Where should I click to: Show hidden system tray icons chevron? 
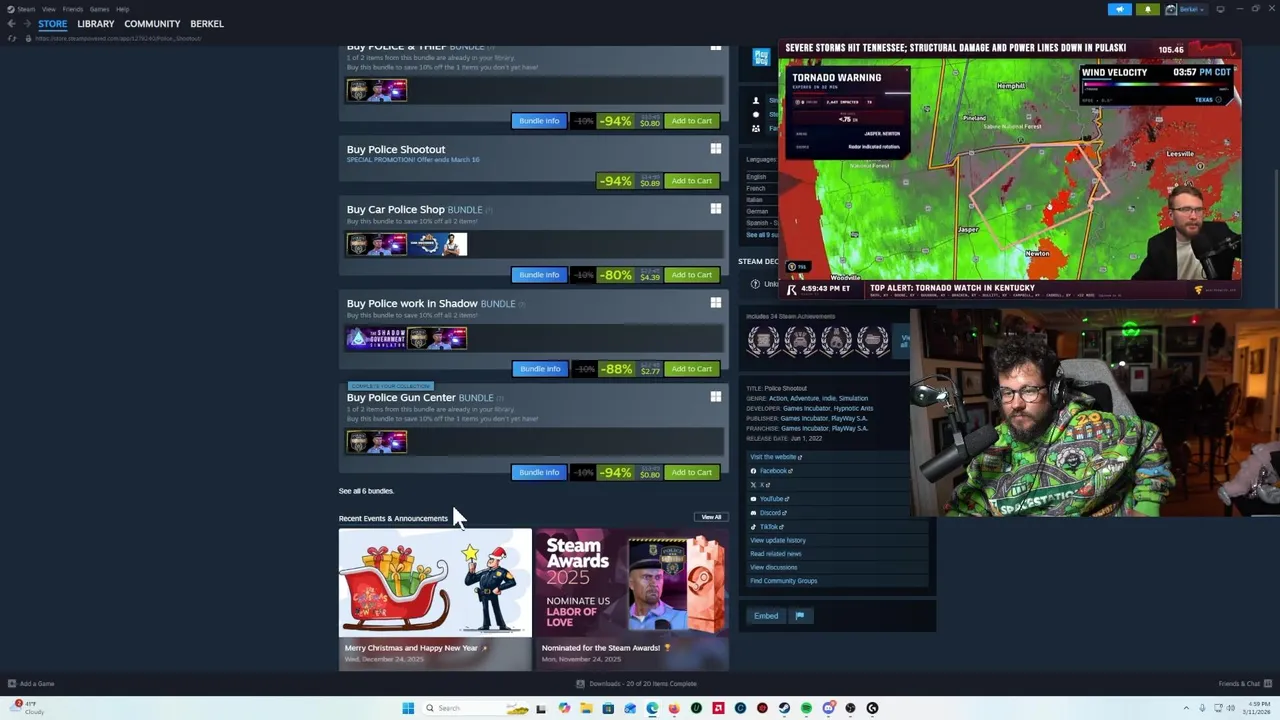coord(1186,708)
